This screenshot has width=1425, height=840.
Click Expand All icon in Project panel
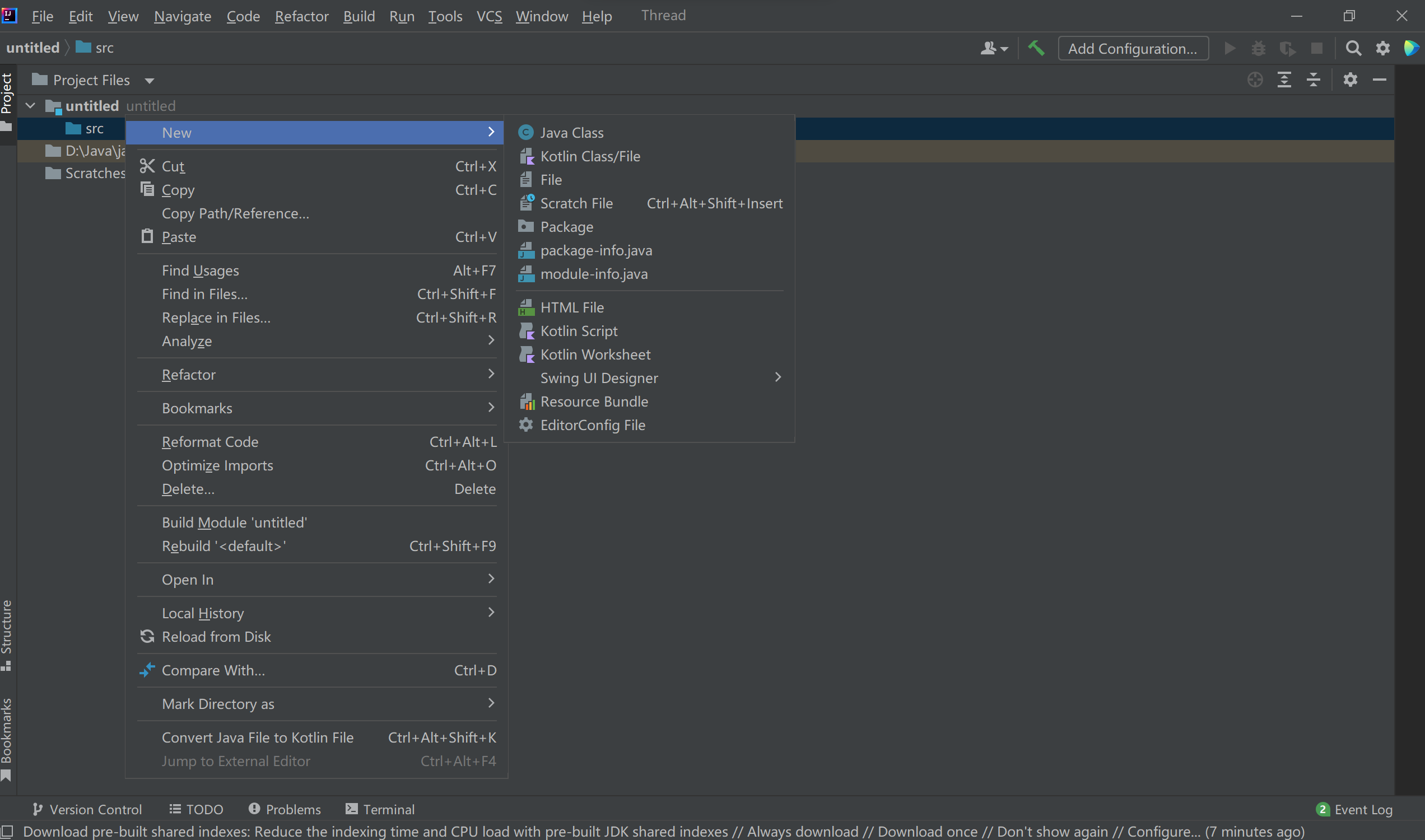pyautogui.click(x=1284, y=80)
